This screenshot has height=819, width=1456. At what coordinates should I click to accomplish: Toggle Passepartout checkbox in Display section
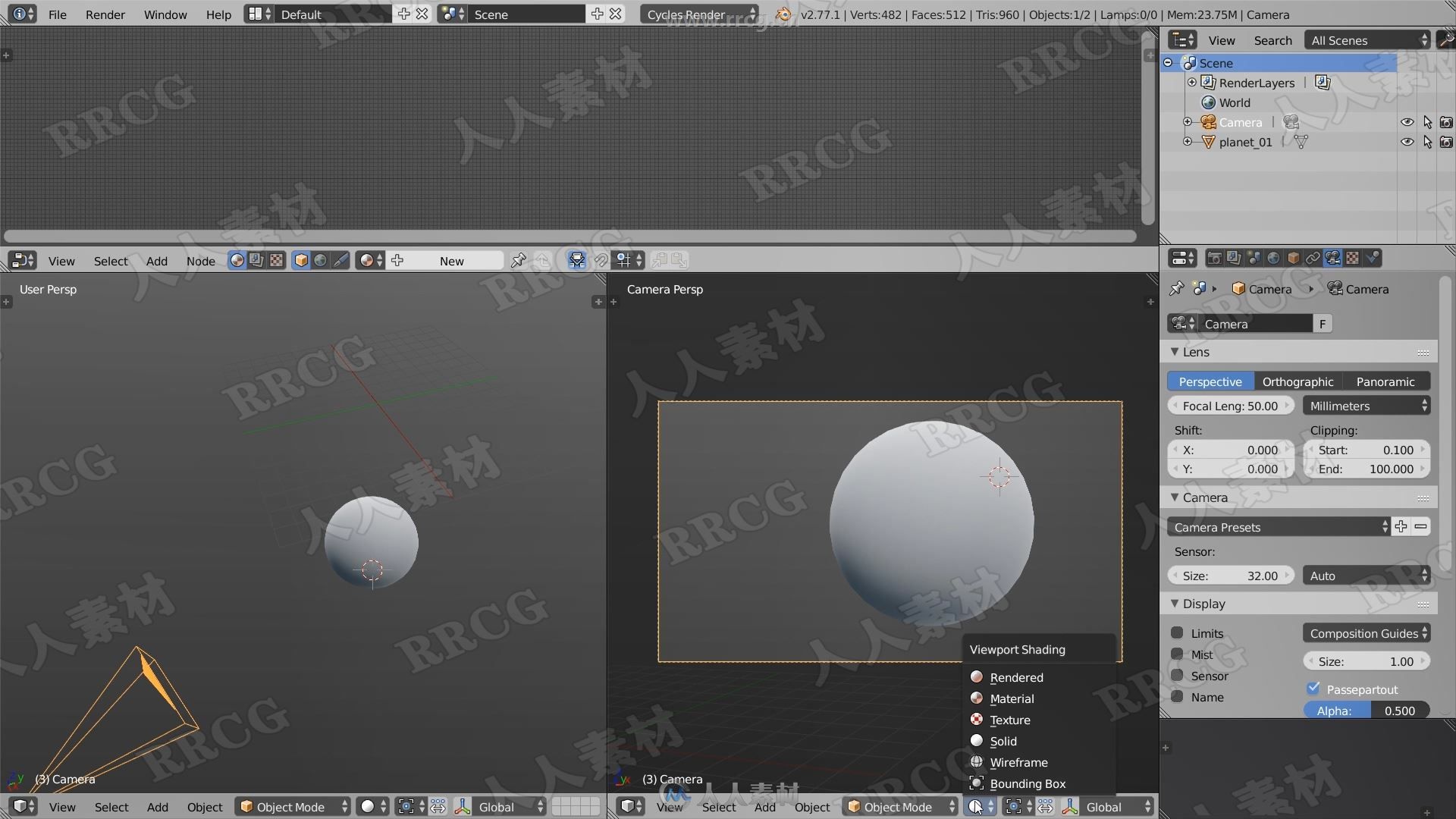[x=1314, y=688]
